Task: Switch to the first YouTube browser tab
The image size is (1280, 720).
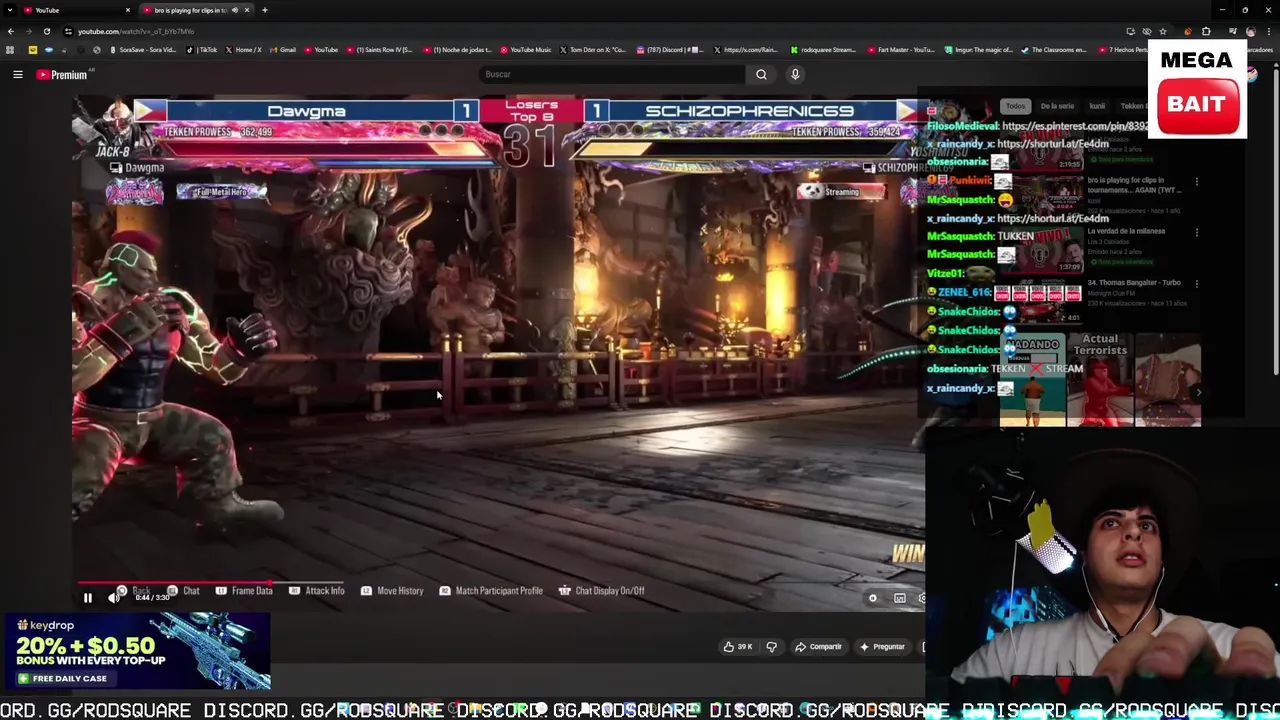Action: pos(75,10)
